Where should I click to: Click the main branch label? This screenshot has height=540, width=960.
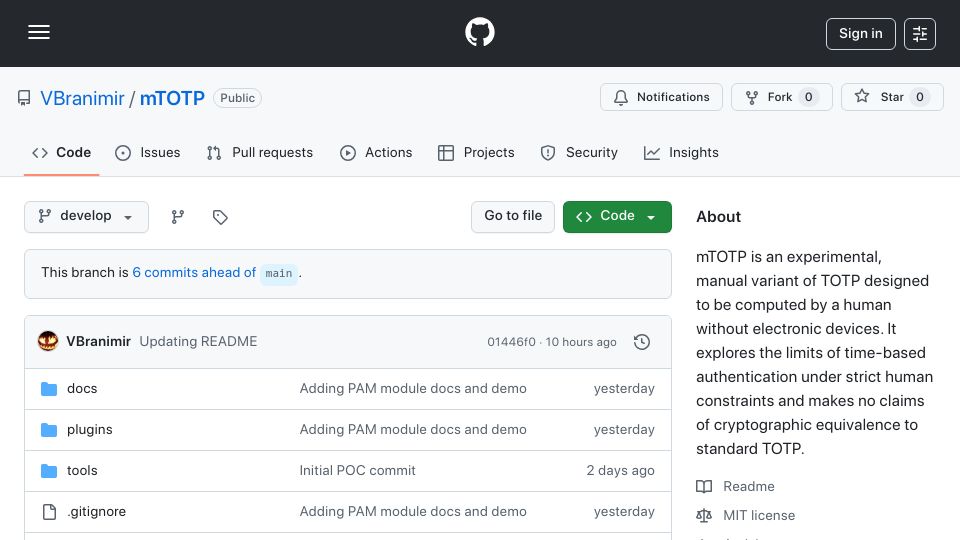click(279, 273)
